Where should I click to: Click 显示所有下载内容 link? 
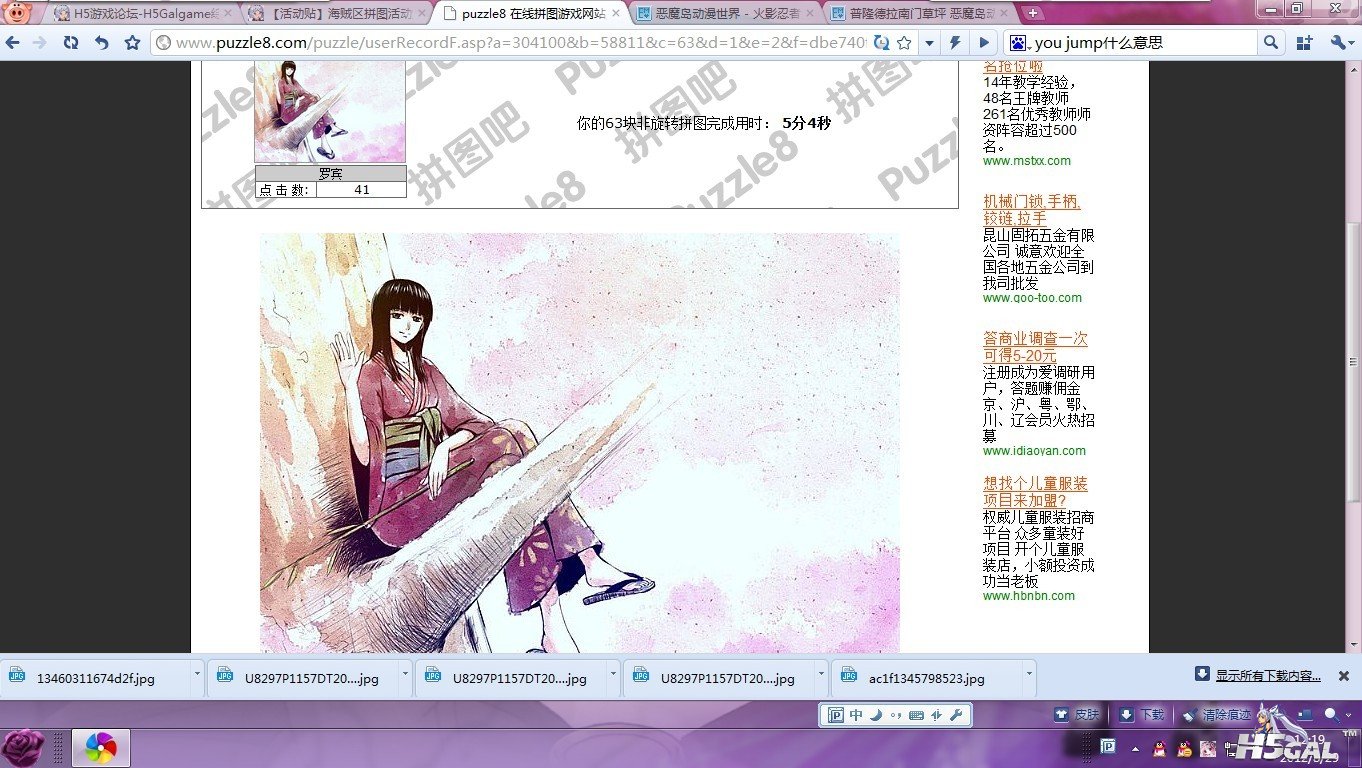click(1268, 676)
